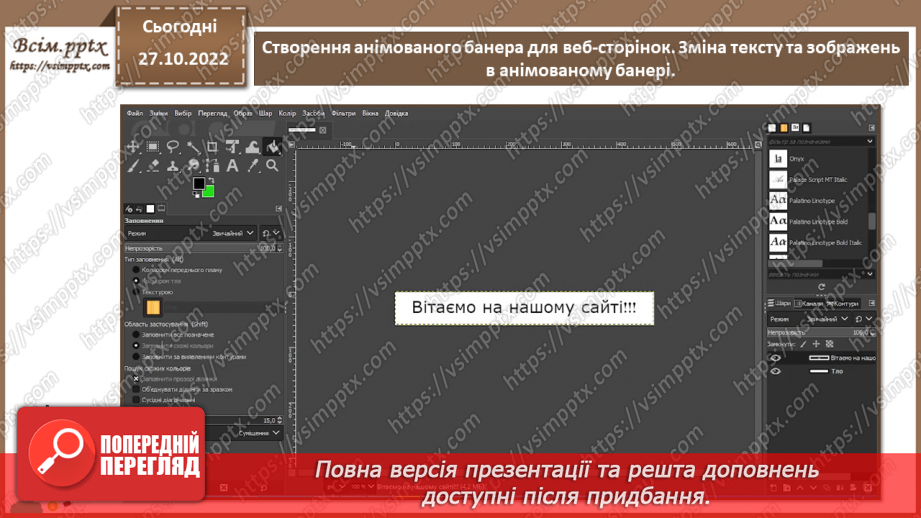Select the Eraser tool
Image resolution: width=921 pixels, height=518 pixels.
153,166
